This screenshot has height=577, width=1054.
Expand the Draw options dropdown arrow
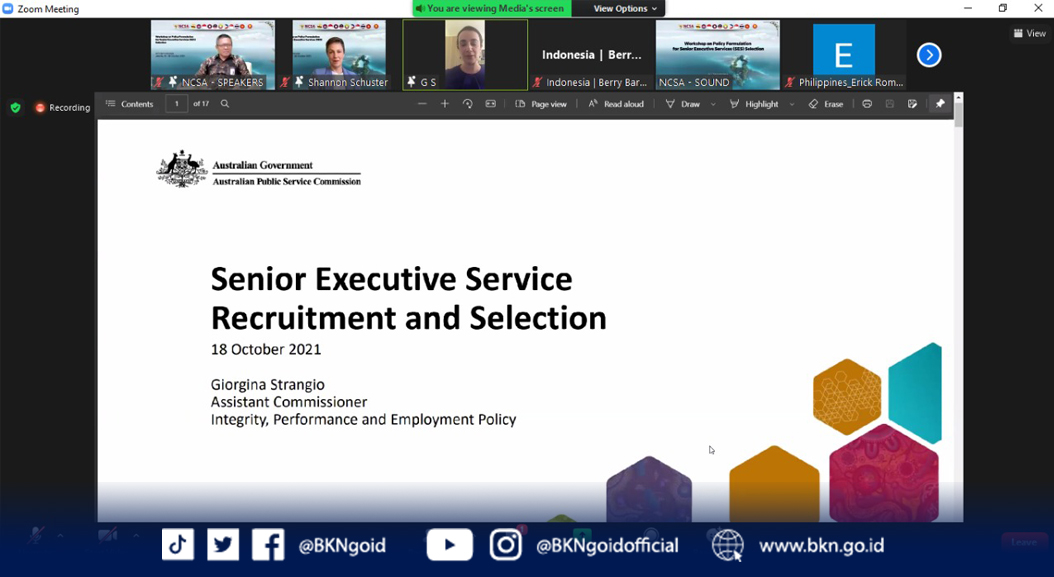point(713,104)
